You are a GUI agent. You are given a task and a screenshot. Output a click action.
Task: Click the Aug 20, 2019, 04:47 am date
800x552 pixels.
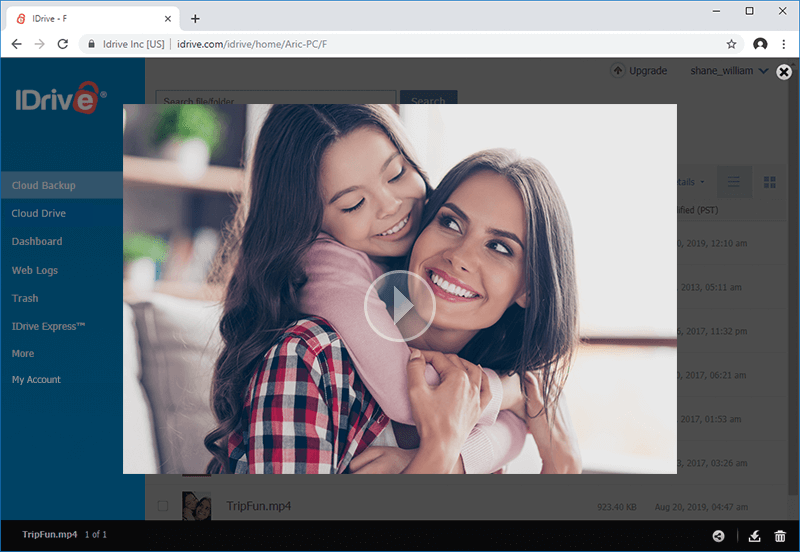click(x=701, y=507)
